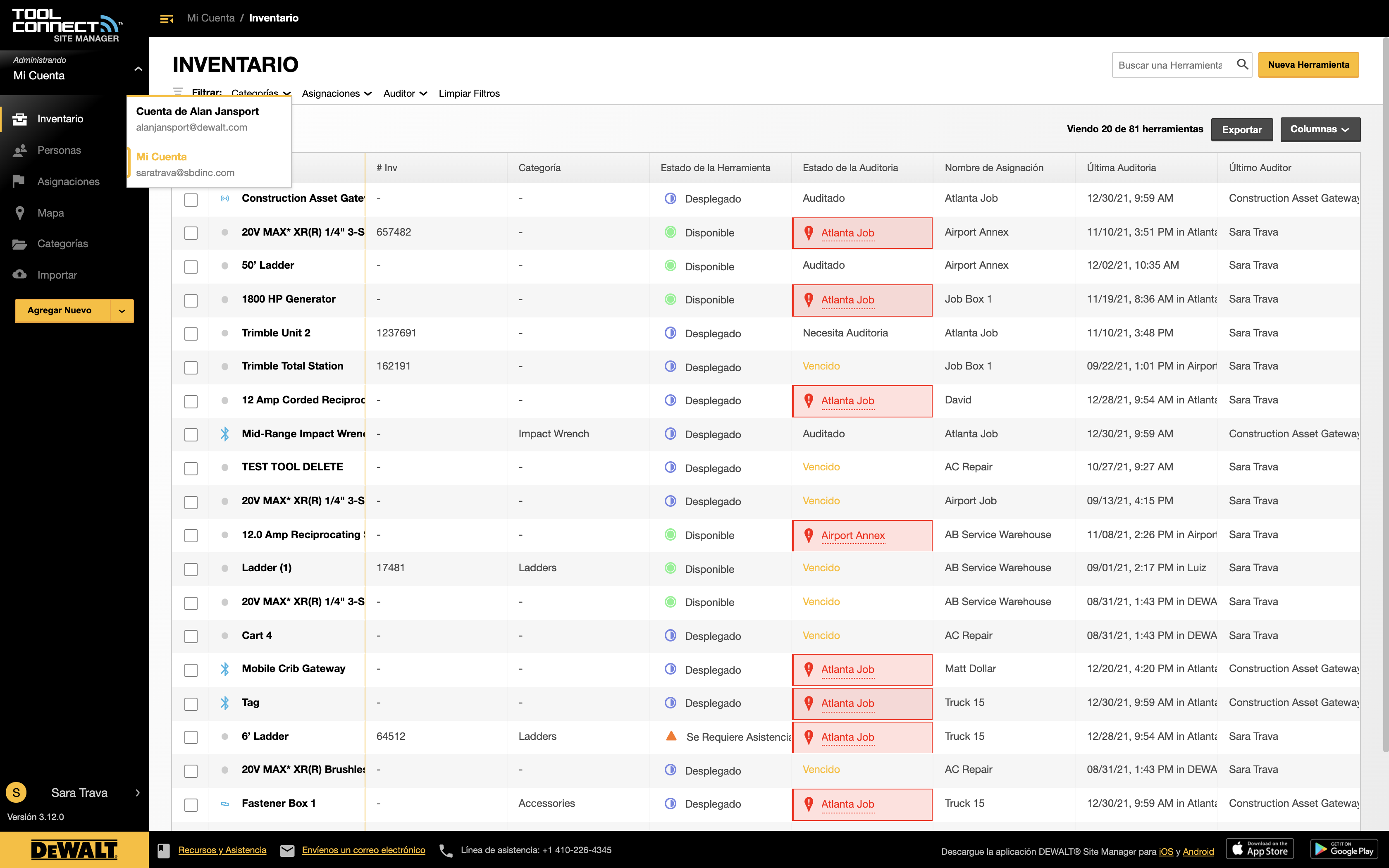Click the filter lines icon beside Filtrar
The height and width of the screenshot is (868, 1389).
pyautogui.click(x=178, y=92)
